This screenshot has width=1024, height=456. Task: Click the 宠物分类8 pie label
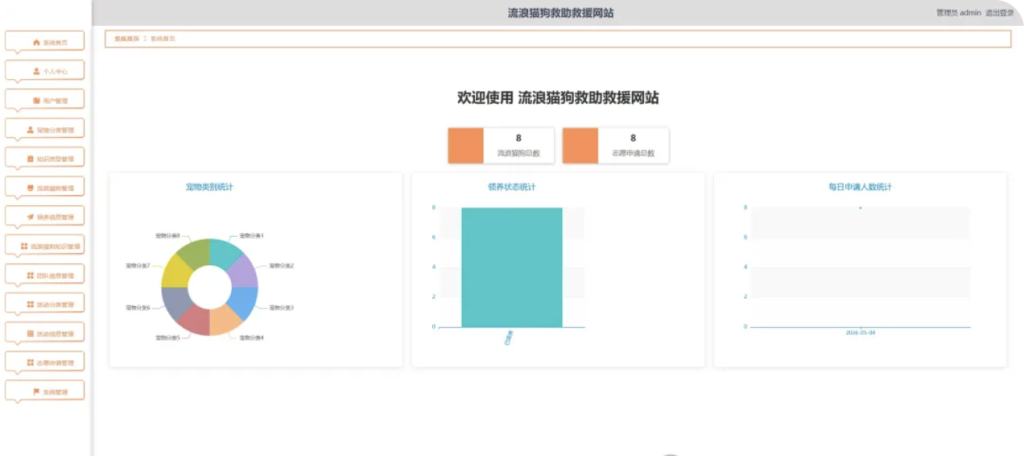tap(167, 235)
